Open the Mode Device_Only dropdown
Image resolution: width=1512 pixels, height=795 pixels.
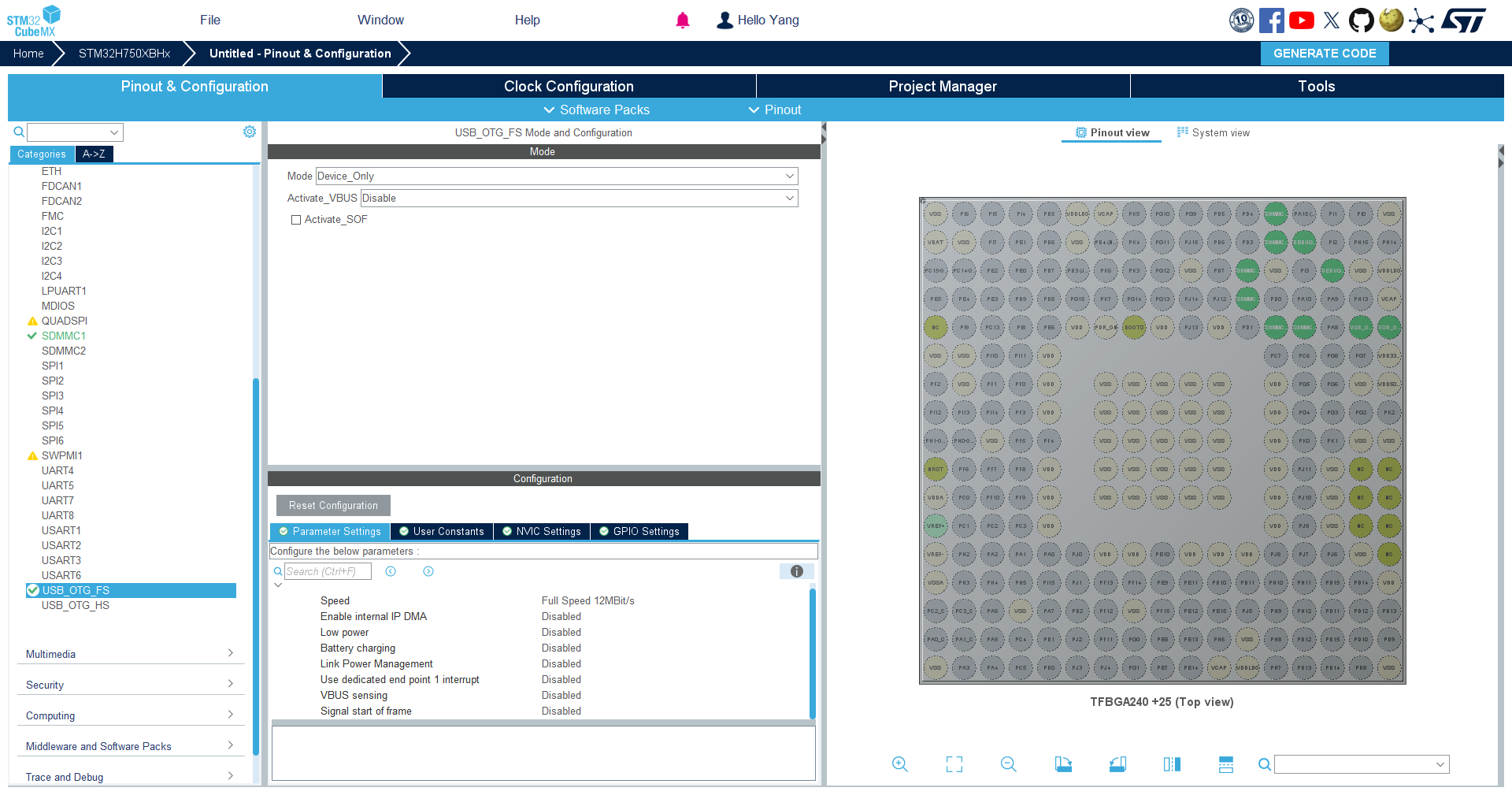click(x=557, y=176)
